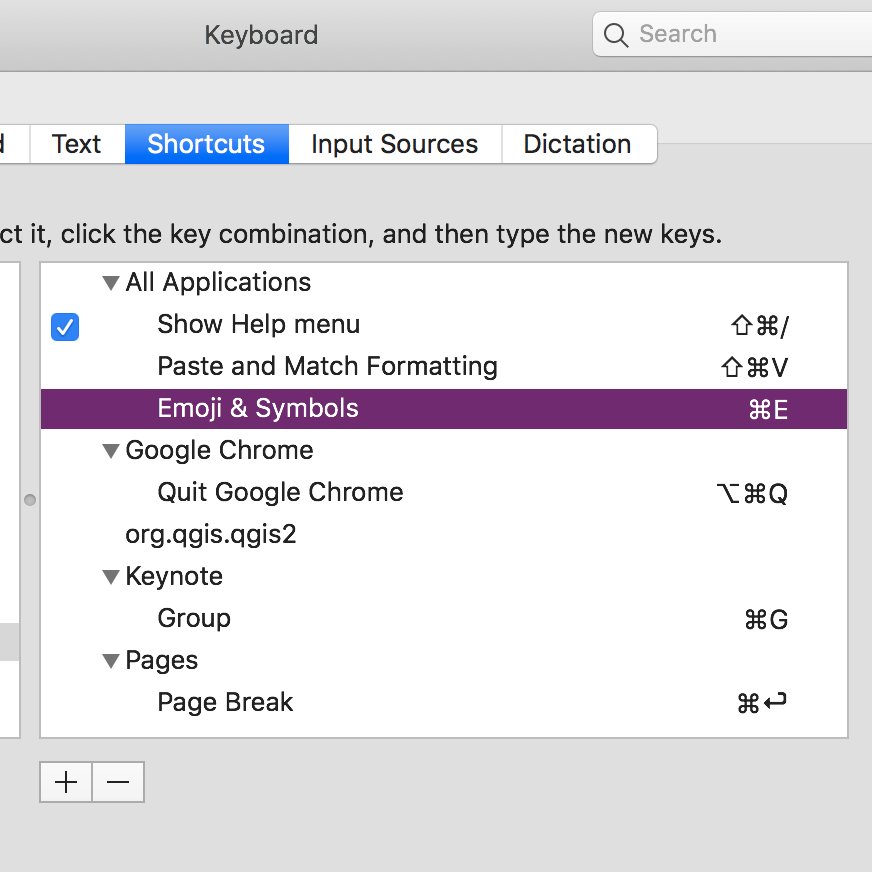
Task: Collapse the Google Chrome group
Action: [x=111, y=451]
